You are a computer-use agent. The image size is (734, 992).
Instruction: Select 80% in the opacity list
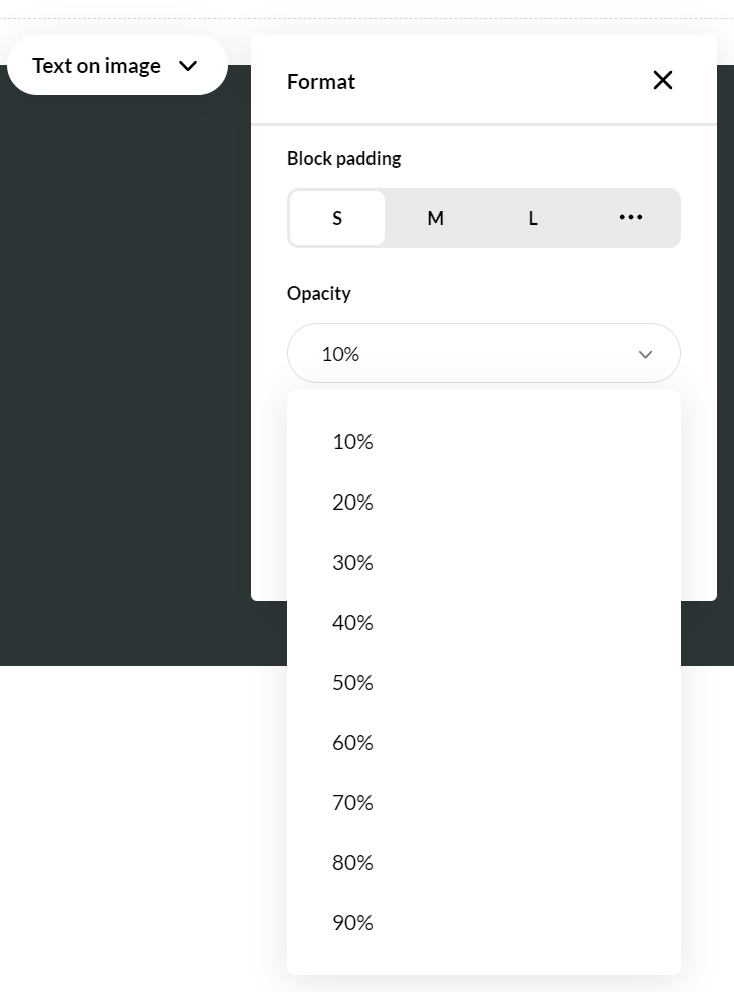coord(353,863)
